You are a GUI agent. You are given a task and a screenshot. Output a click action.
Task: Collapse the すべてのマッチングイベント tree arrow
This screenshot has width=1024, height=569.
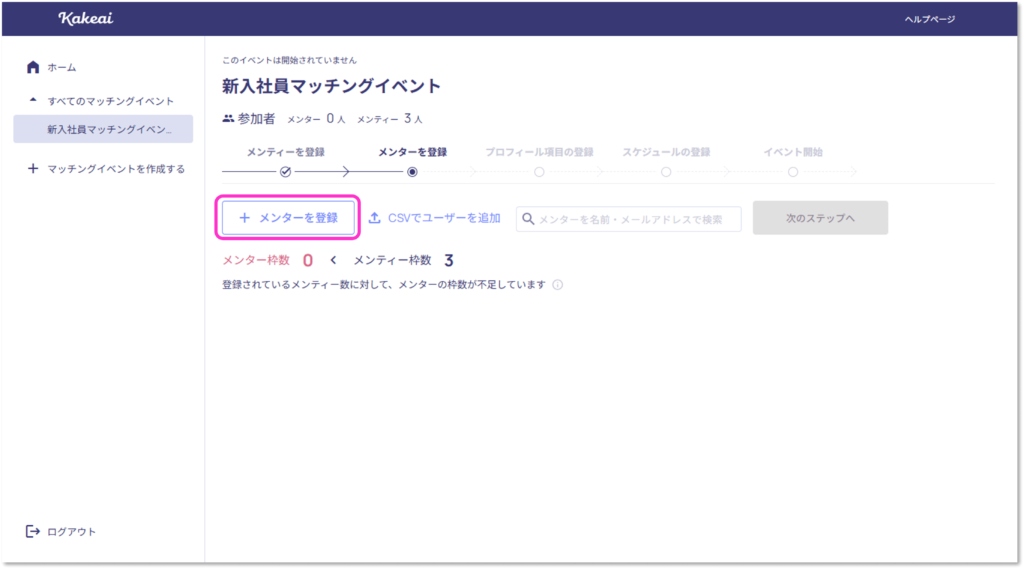coord(33,101)
